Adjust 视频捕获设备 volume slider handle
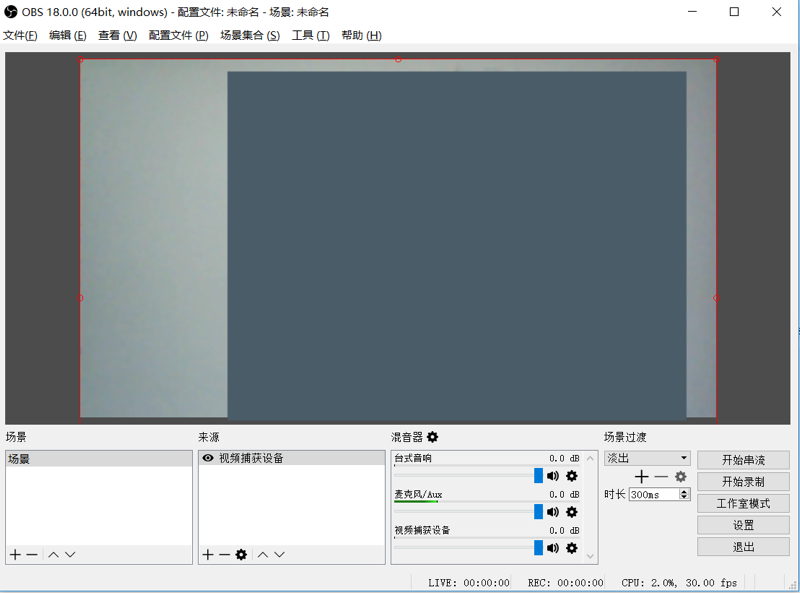 click(x=538, y=548)
